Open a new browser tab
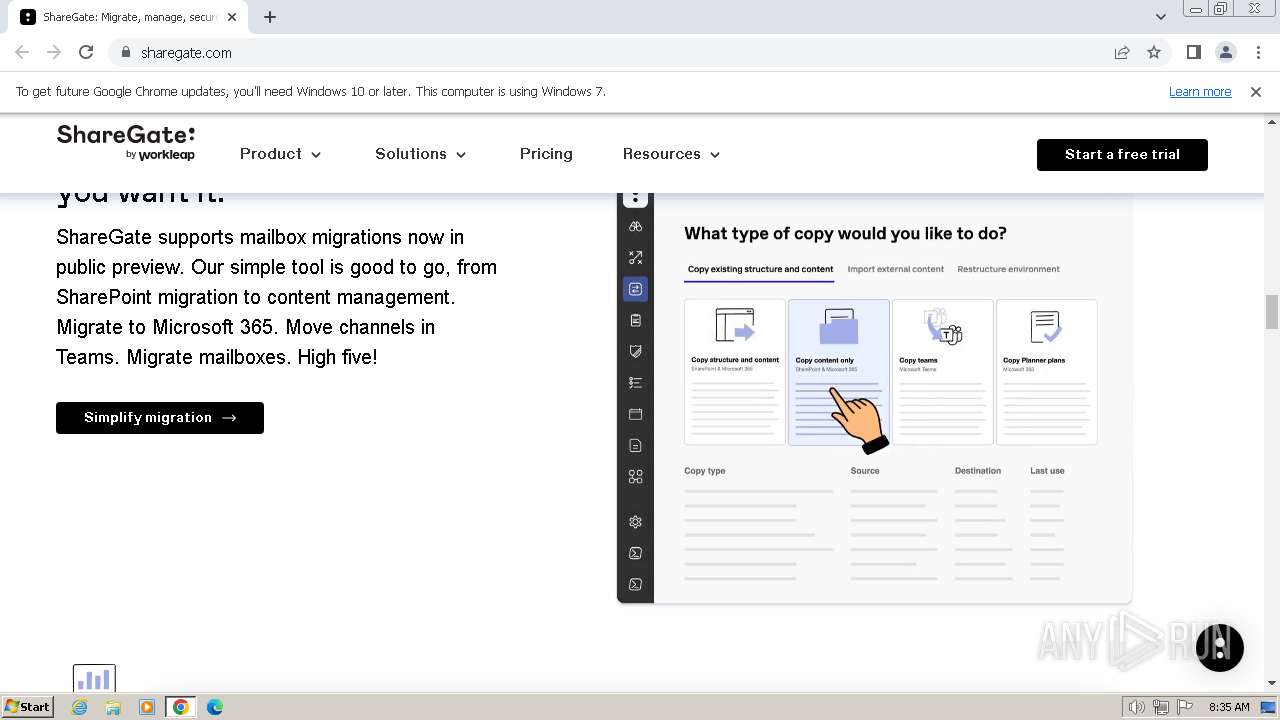Image resolution: width=1280 pixels, height=720 pixels. [x=270, y=17]
